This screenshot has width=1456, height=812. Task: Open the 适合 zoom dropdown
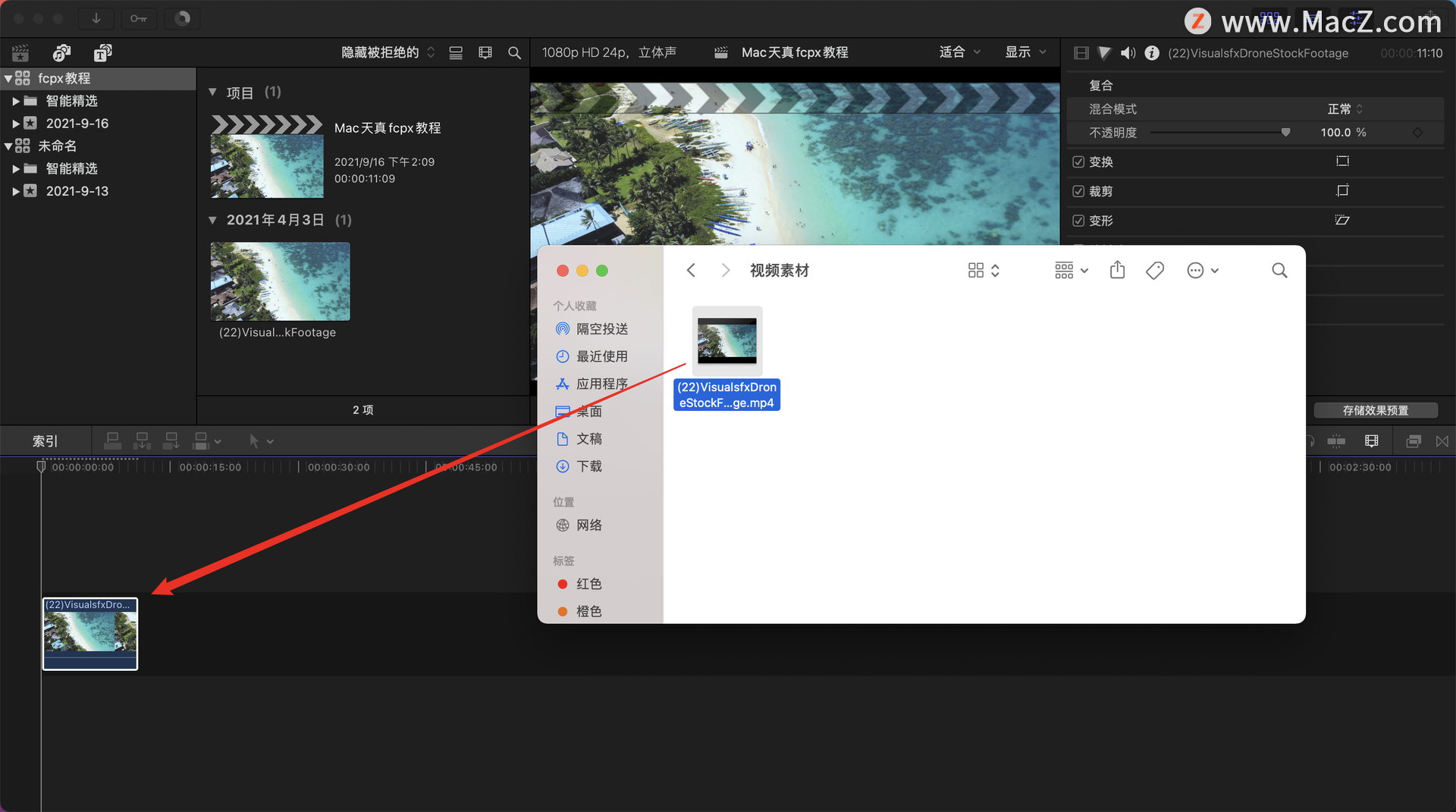pos(960,52)
